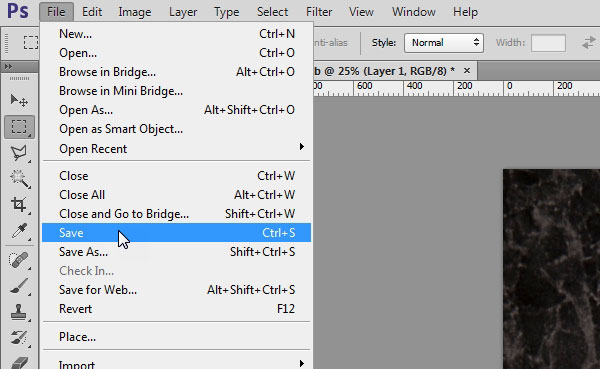Expand the Open Recent submenu
This screenshot has height=369, width=600.
click(176, 149)
